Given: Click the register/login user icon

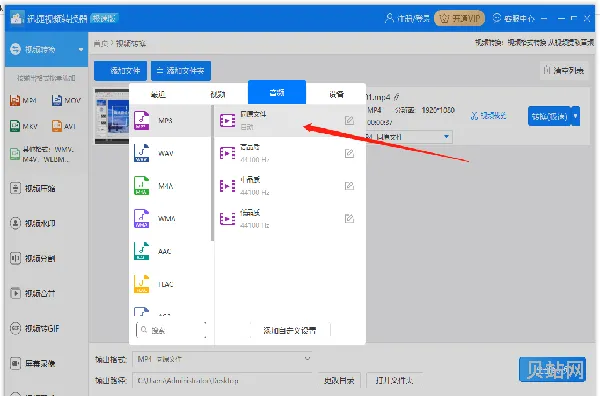Looking at the screenshot, I should coord(389,18).
